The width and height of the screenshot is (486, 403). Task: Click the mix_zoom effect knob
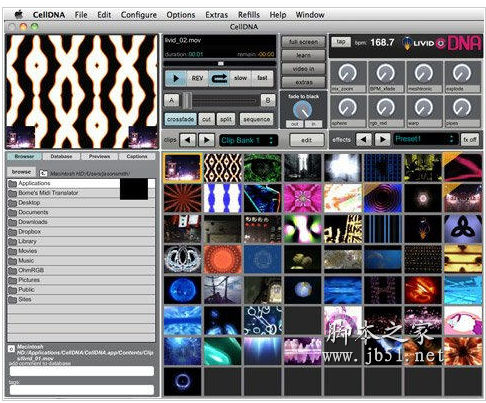[347, 73]
